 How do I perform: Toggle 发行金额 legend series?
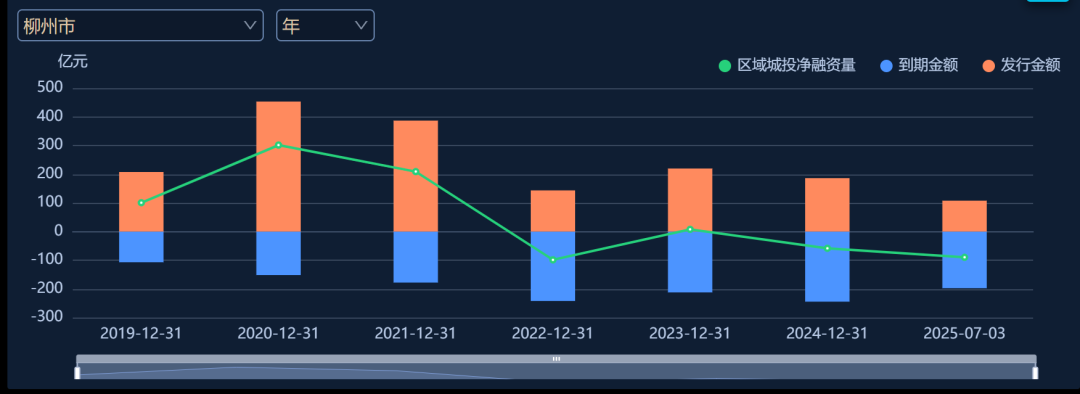(x=1021, y=65)
